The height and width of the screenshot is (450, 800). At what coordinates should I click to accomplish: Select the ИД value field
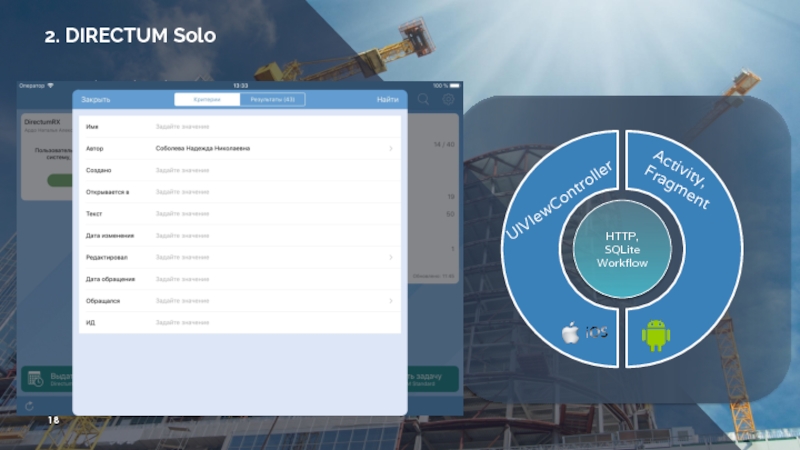(x=182, y=323)
